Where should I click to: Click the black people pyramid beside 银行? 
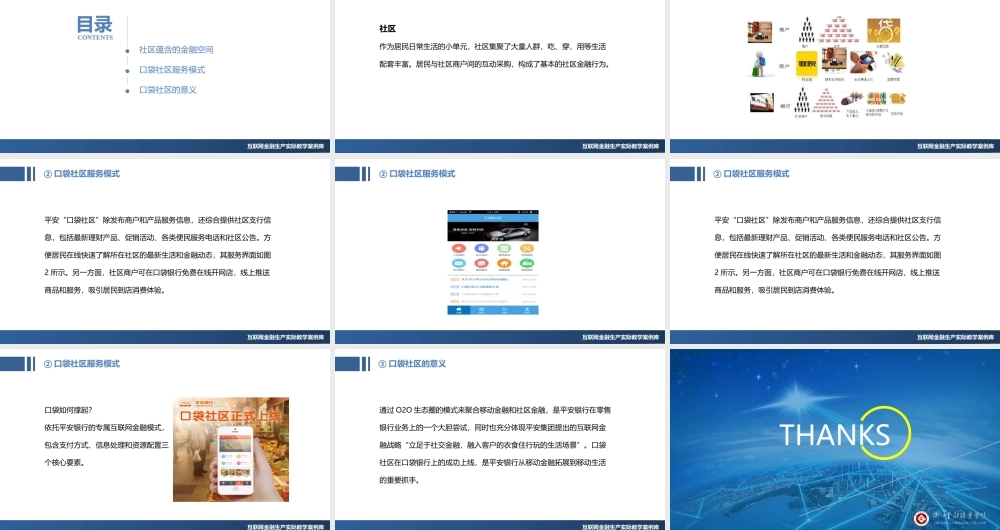[x=802, y=100]
